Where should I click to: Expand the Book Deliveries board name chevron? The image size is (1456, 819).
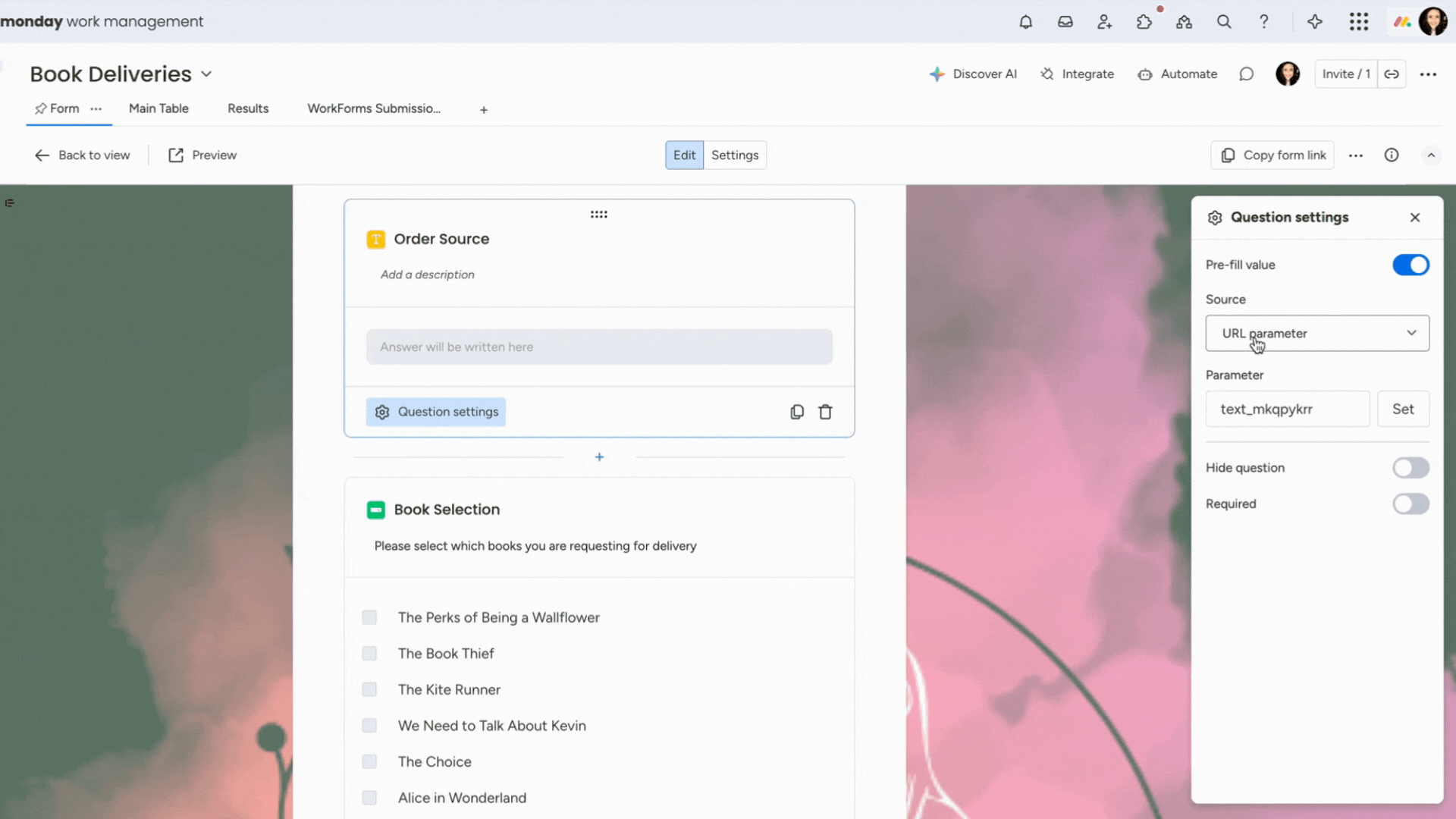(206, 74)
